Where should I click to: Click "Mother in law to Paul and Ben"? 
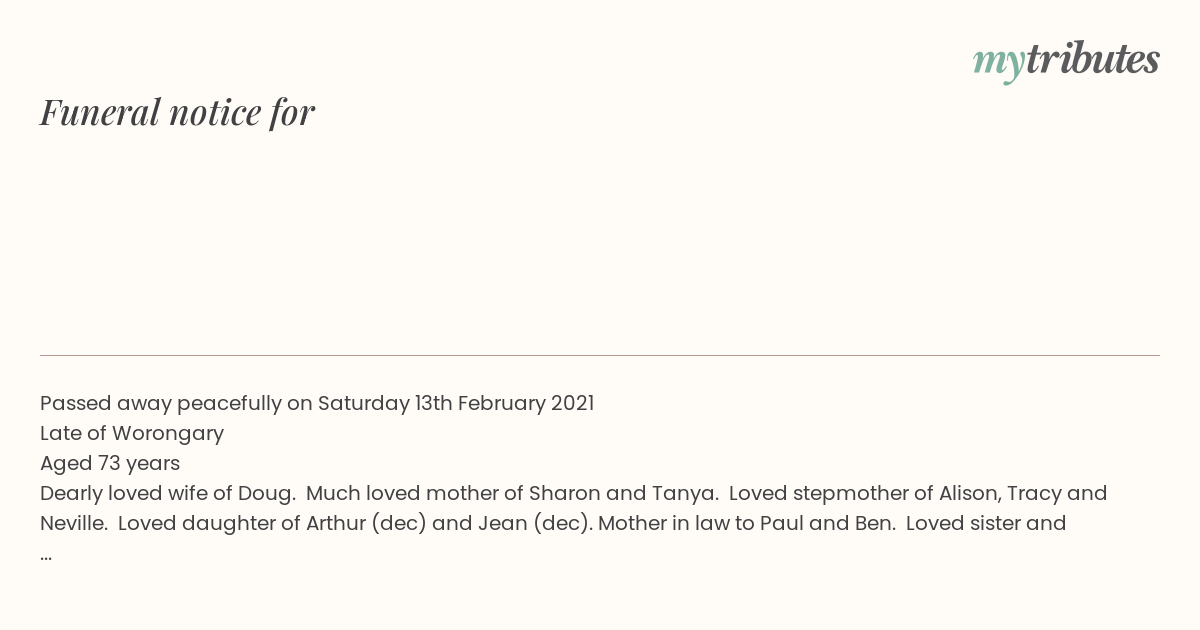pyautogui.click(x=750, y=523)
